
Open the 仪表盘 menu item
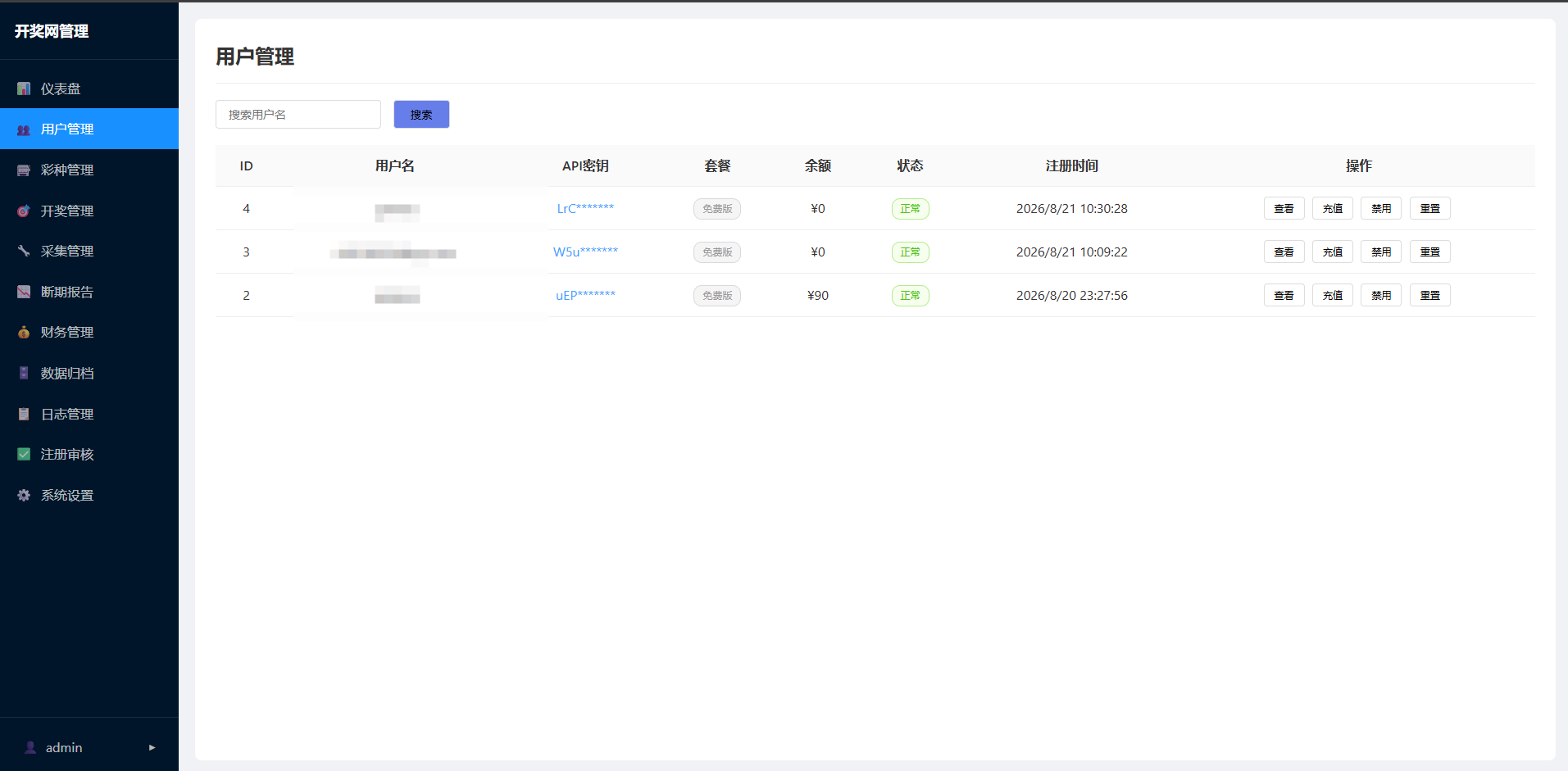tap(89, 88)
